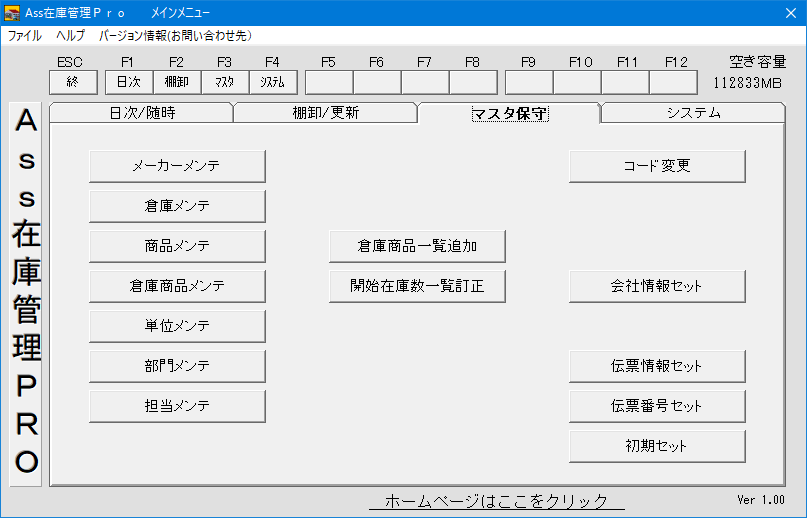Open メーカーメンテ maintenance screen
Image resolution: width=807 pixels, height=518 pixels.
click(x=177, y=166)
